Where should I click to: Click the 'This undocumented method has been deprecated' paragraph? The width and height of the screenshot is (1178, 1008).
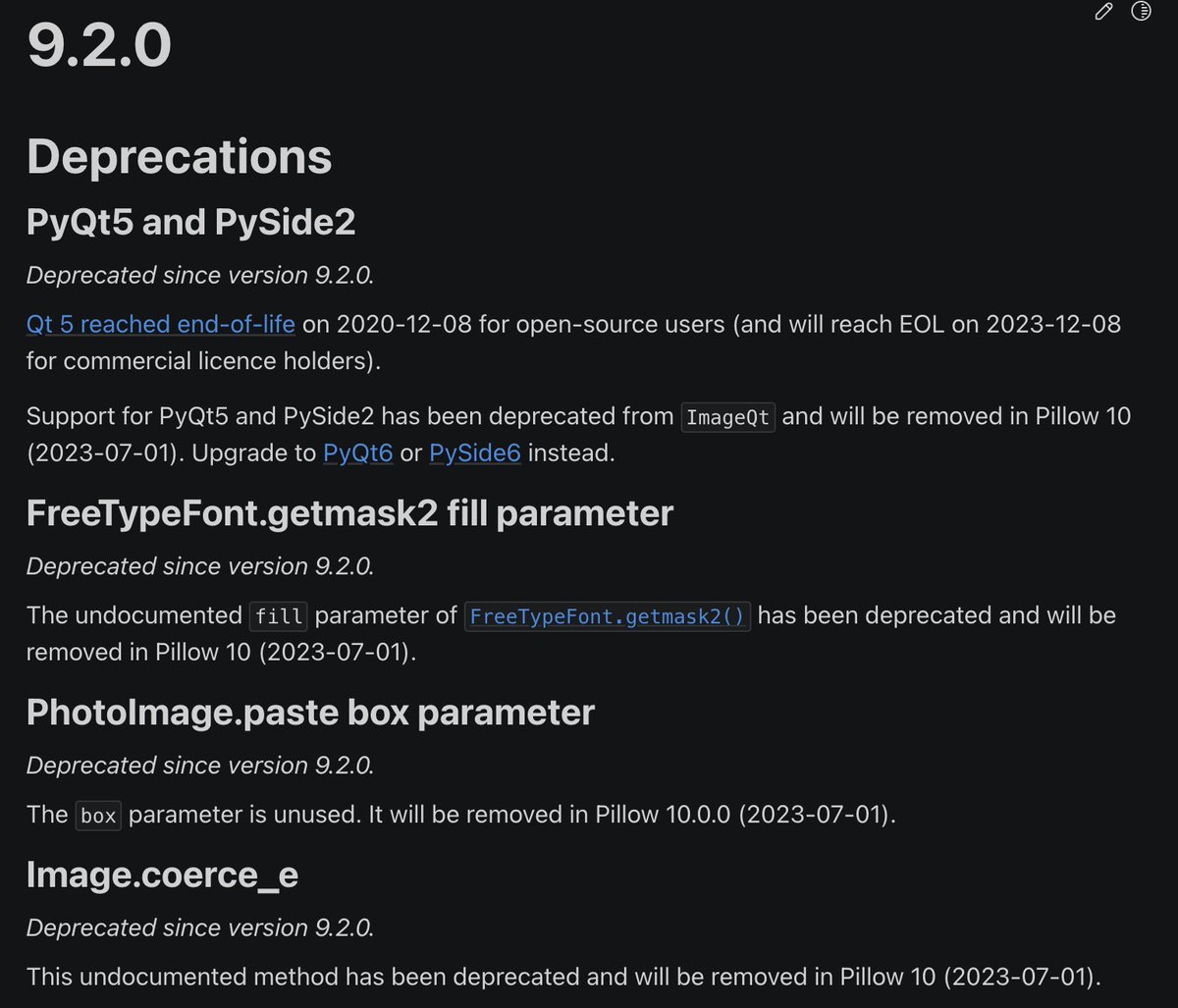(x=564, y=977)
